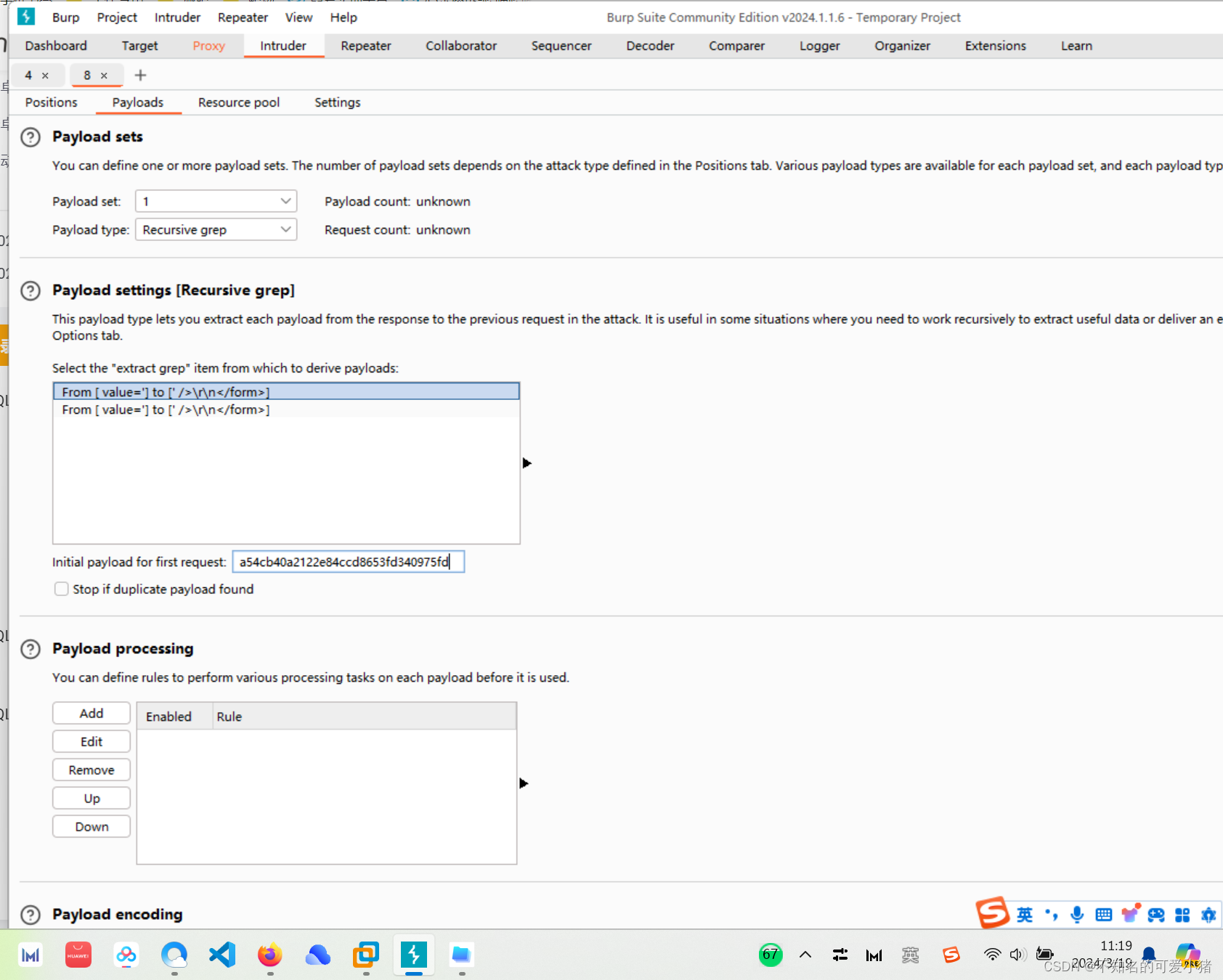Click Up to move rule
1223x980 pixels.
coord(92,799)
